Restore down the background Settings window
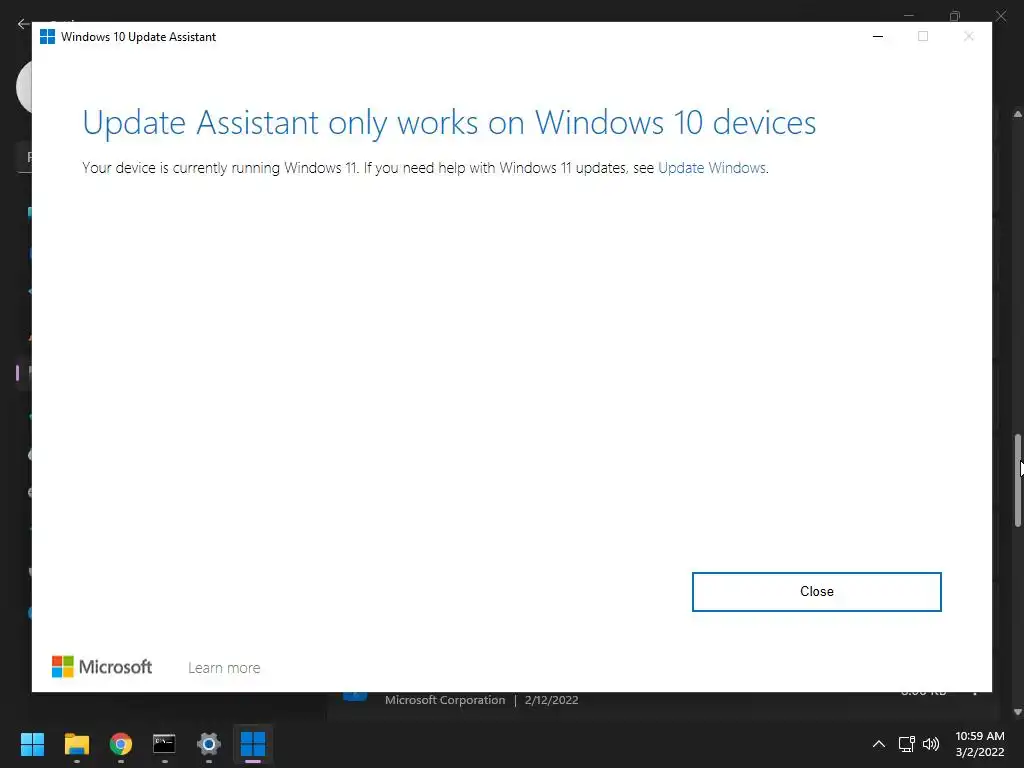The image size is (1024, 768). point(955,16)
